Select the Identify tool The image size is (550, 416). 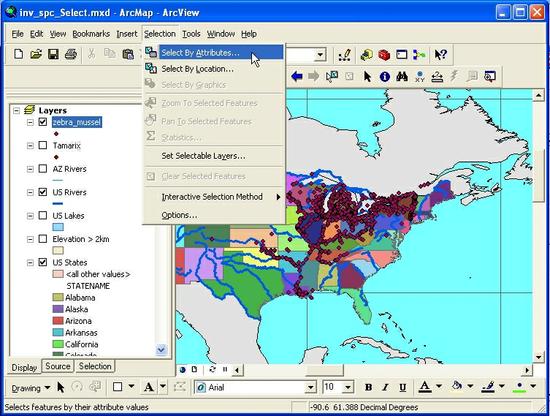[x=385, y=76]
